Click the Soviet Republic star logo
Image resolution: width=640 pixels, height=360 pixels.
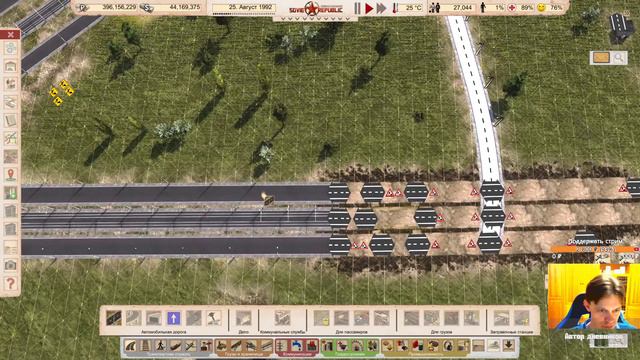313,8
